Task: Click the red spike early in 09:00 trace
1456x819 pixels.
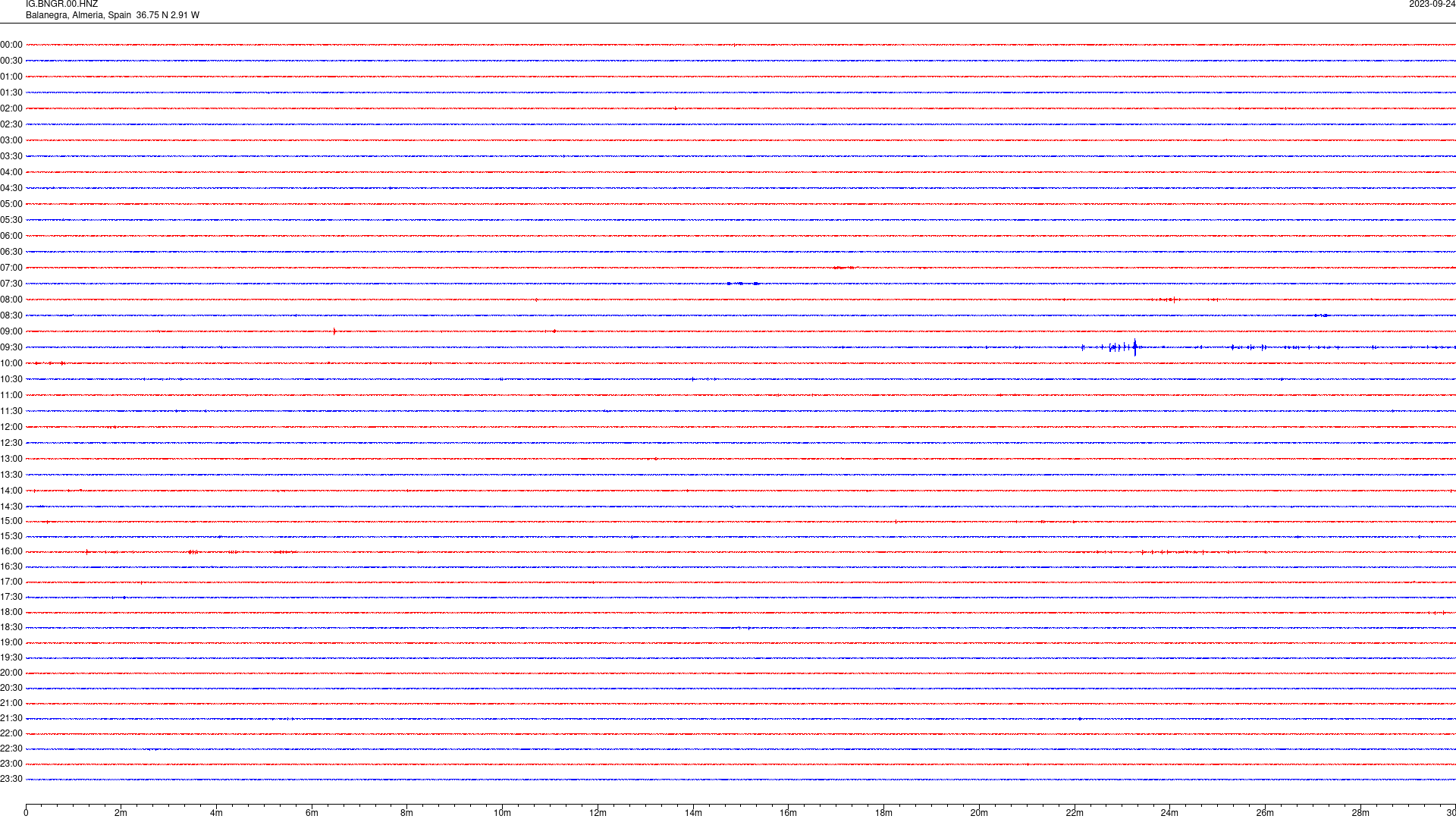Action: click(x=334, y=331)
